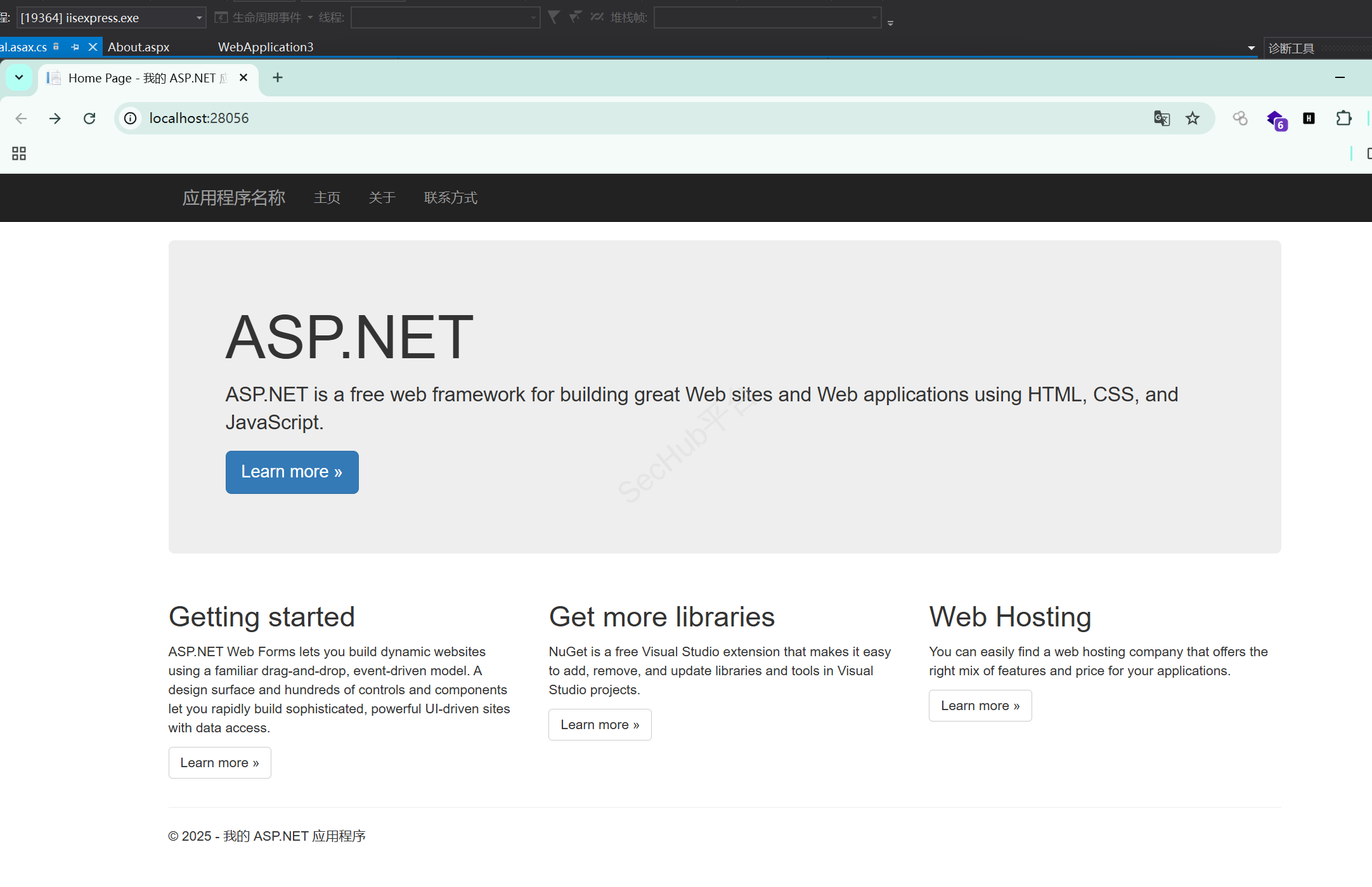Expand the Visual Studio open documents list arrow

[x=1251, y=48]
